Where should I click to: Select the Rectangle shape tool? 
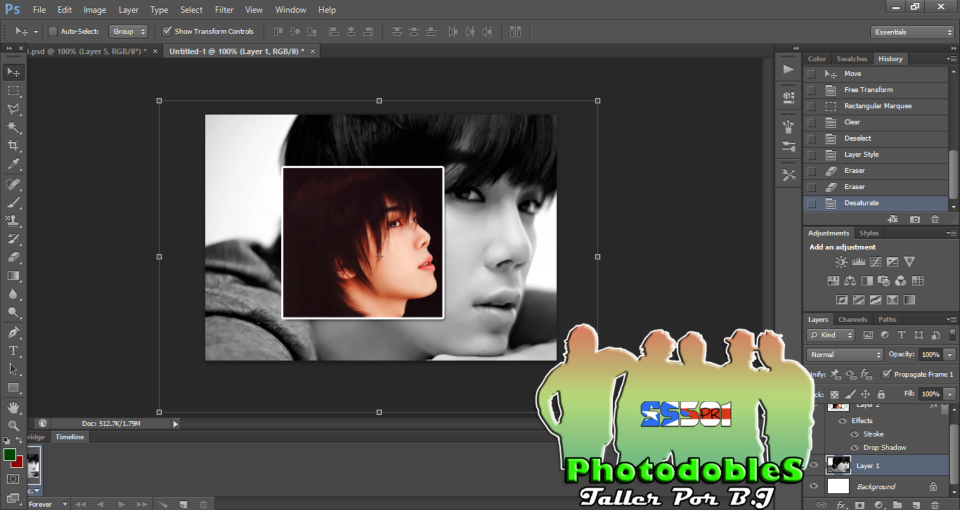pos(13,388)
